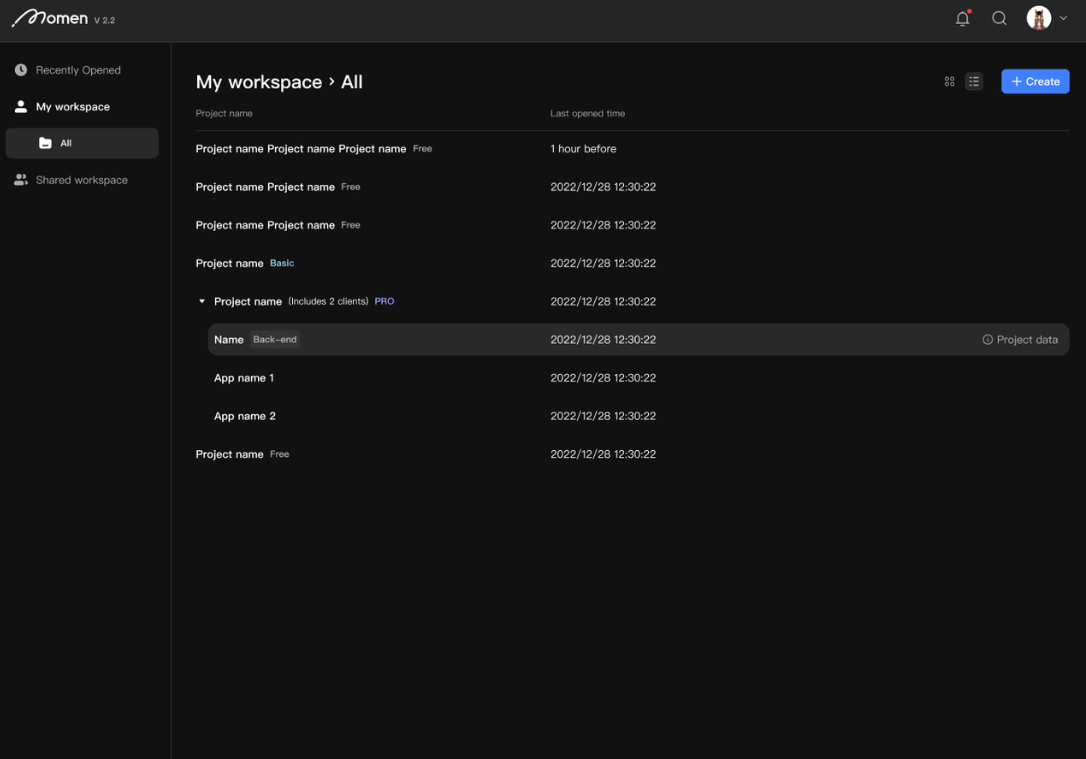Open Project data for Back-end row

point(1020,340)
